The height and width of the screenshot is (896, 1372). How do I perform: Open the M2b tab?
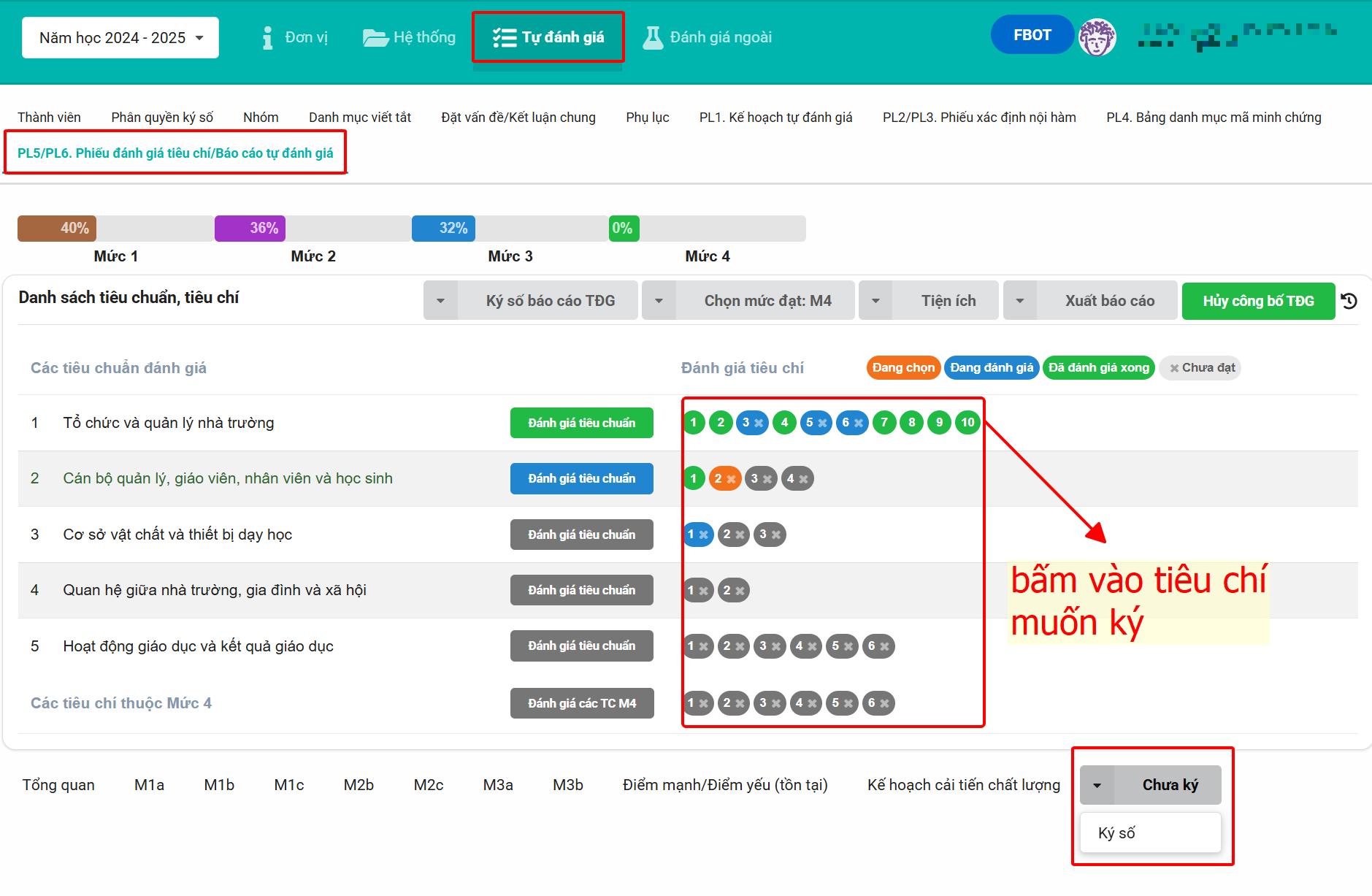click(x=359, y=785)
